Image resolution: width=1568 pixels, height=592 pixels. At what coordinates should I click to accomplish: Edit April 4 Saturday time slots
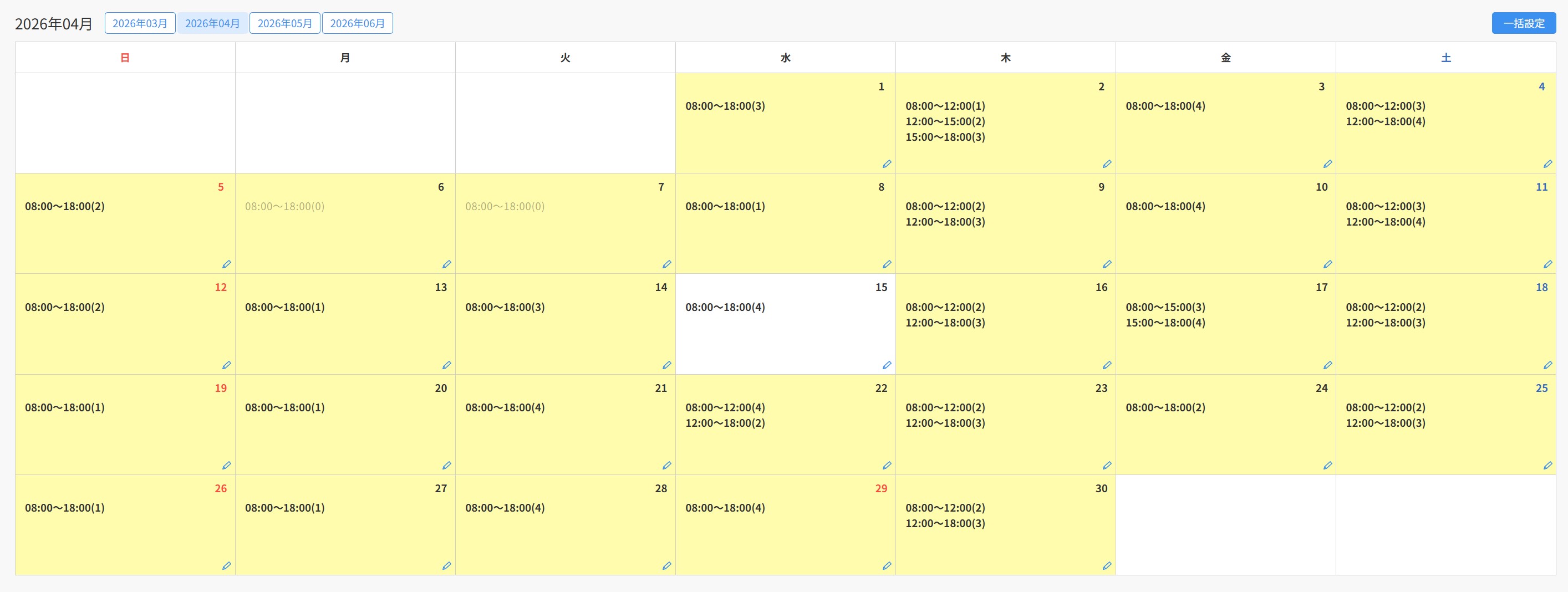coord(1547,164)
